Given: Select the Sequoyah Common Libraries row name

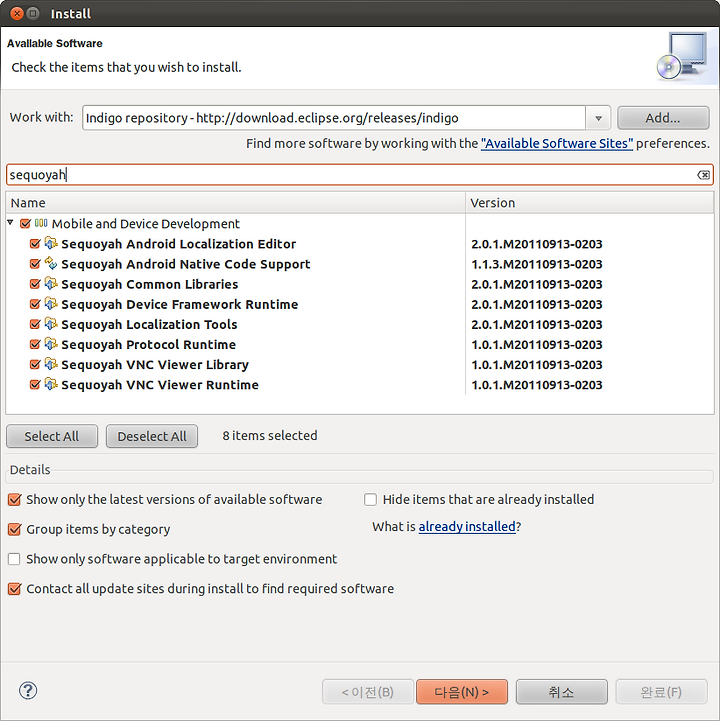Looking at the screenshot, I should tap(149, 284).
